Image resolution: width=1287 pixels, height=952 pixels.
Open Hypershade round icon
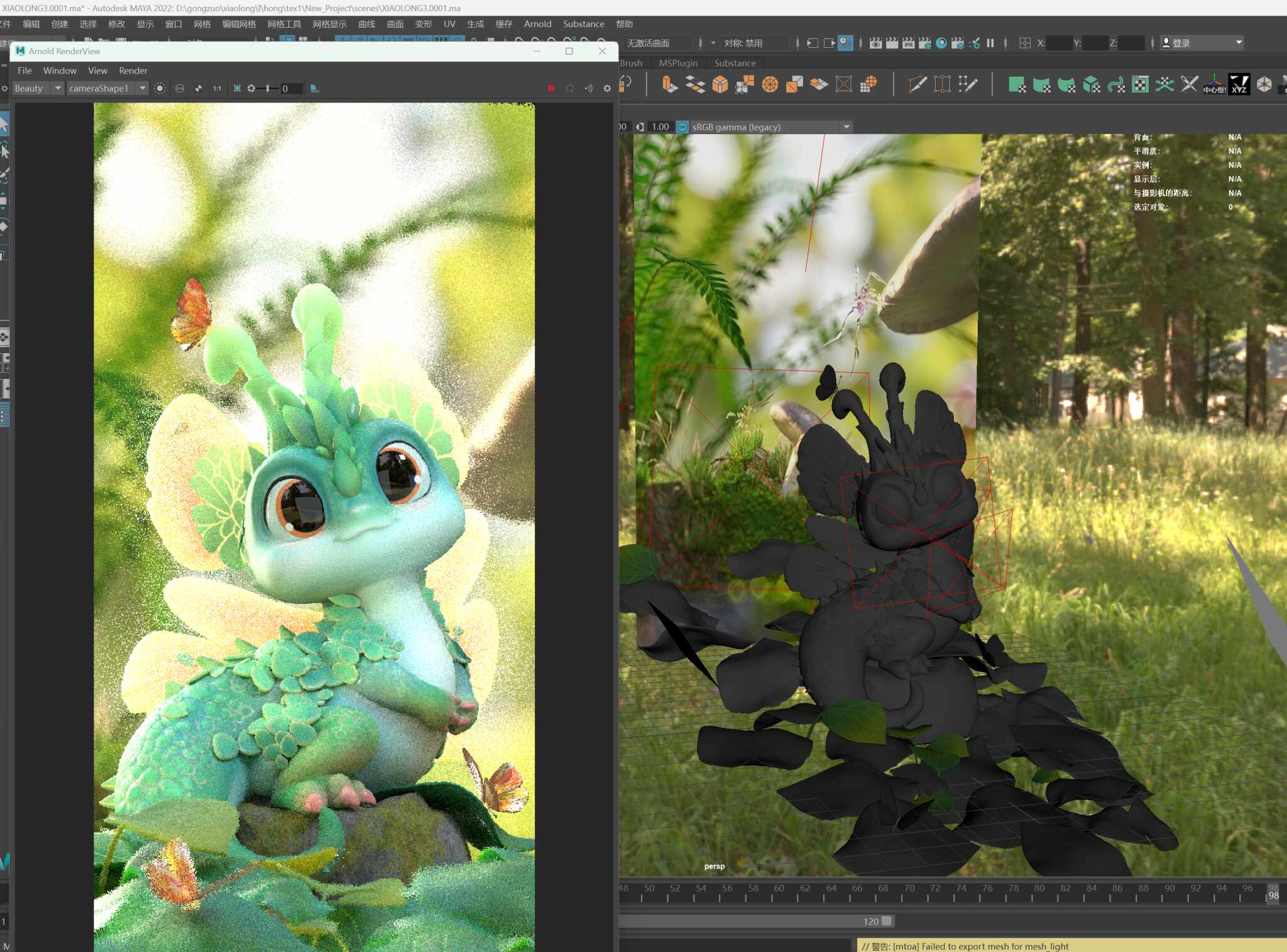(x=941, y=43)
